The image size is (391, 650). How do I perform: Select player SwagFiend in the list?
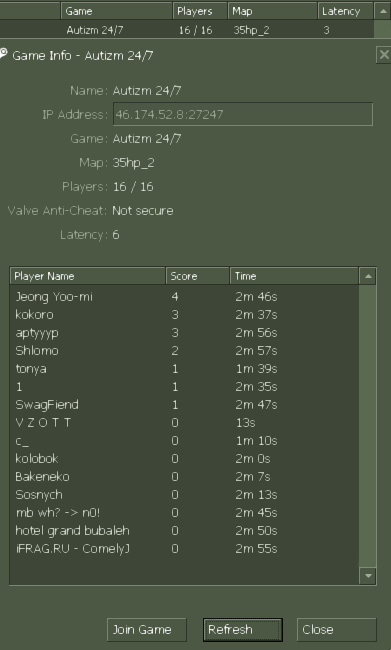(185, 405)
